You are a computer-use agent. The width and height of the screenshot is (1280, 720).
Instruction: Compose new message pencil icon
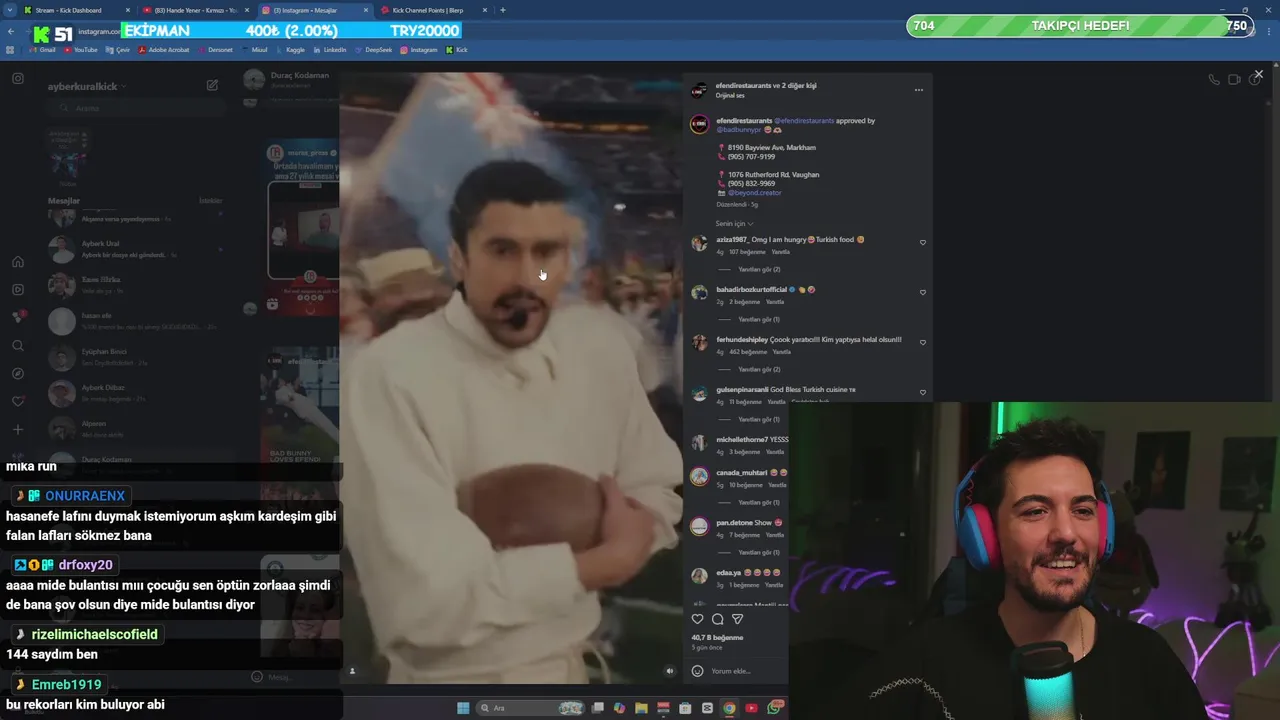coord(212,86)
